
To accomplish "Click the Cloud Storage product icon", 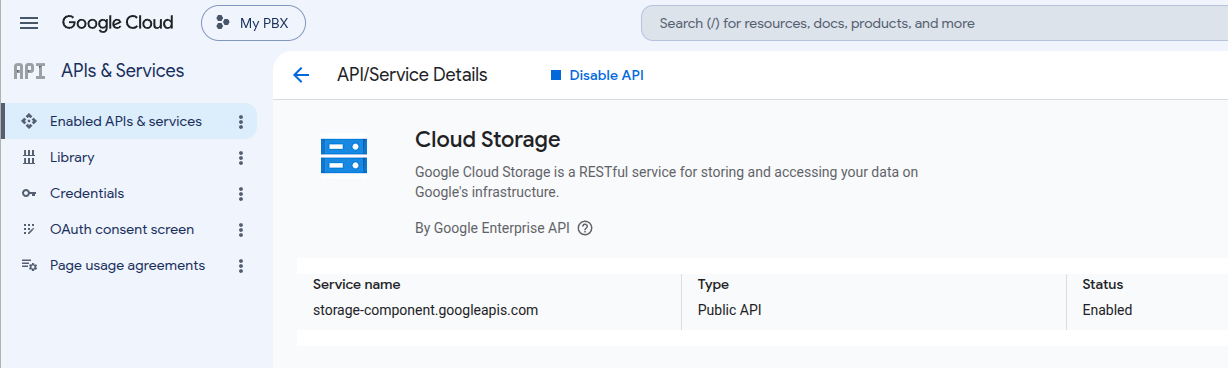I will [x=344, y=156].
